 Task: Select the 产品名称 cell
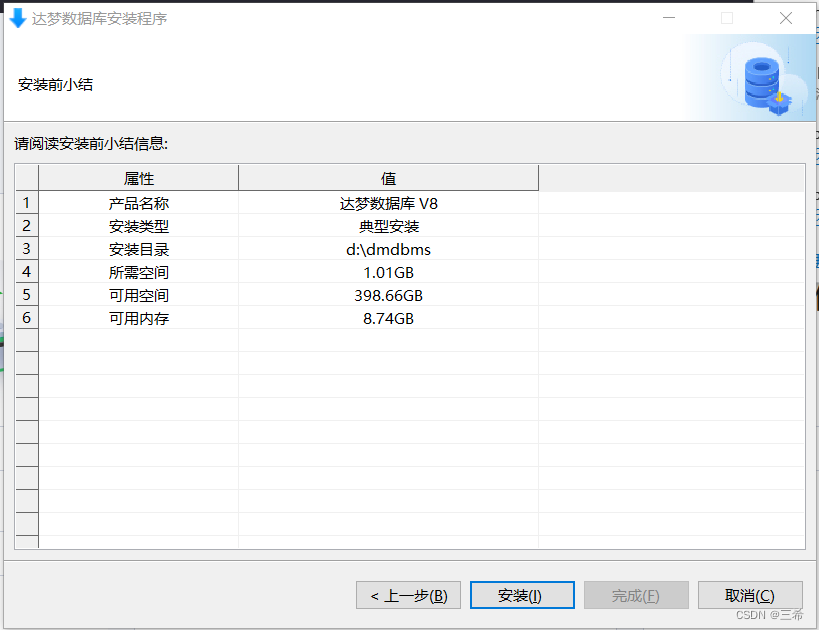pos(138,203)
